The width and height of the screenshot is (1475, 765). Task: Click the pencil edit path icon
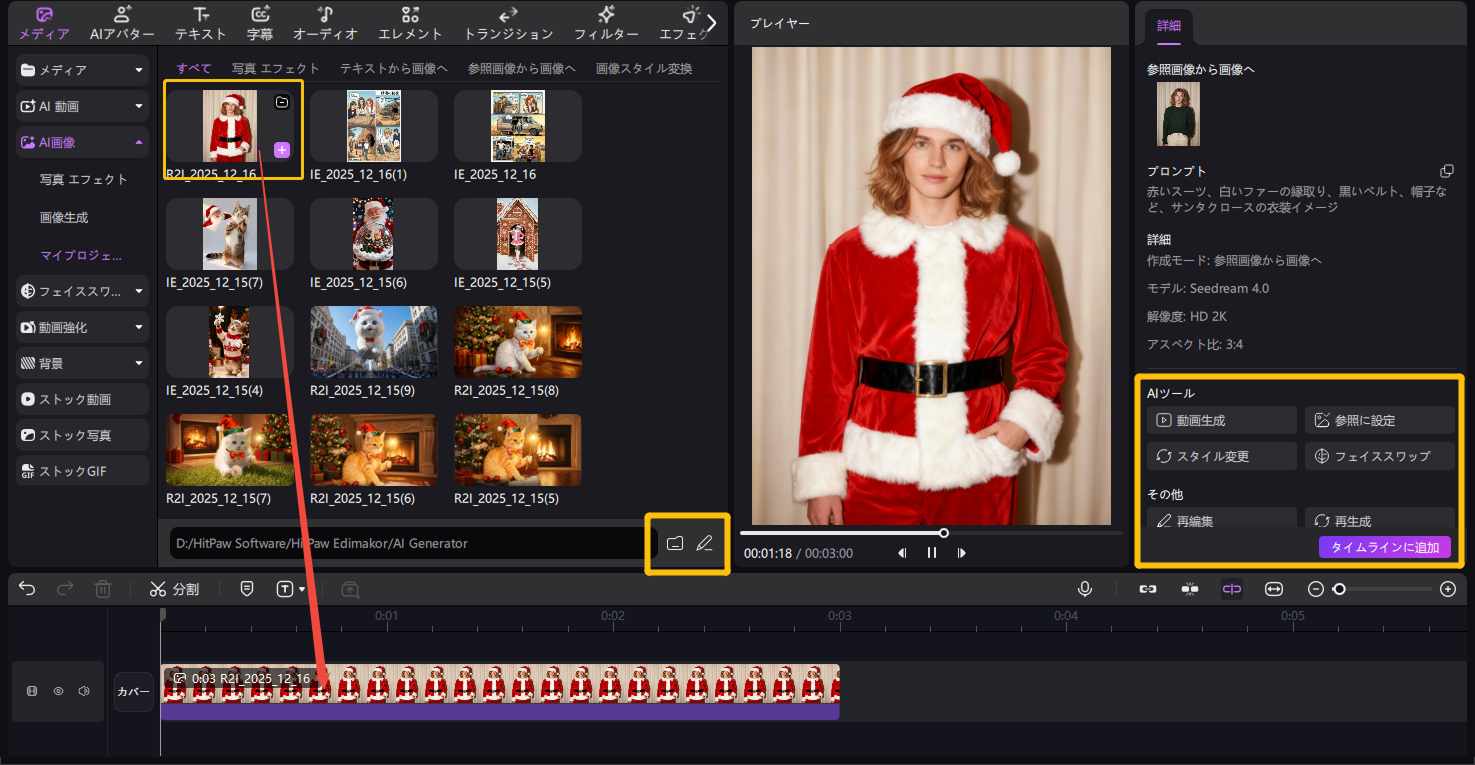click(704, 543)
